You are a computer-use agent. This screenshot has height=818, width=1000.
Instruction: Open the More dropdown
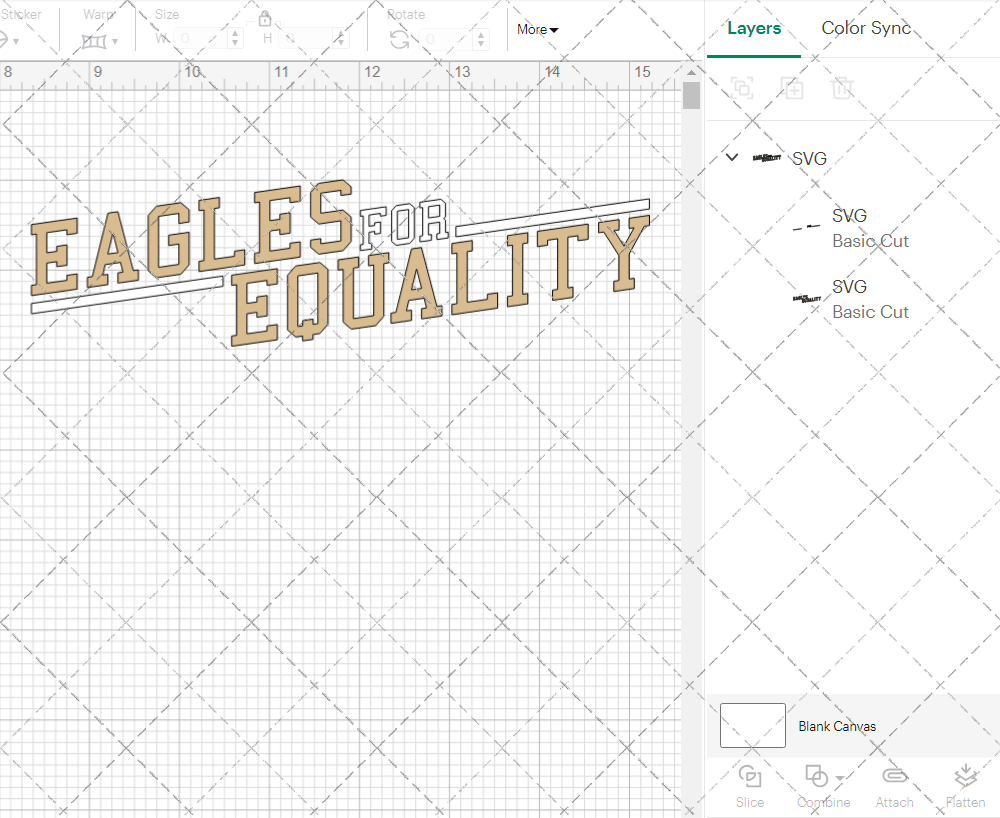point(537,30)
